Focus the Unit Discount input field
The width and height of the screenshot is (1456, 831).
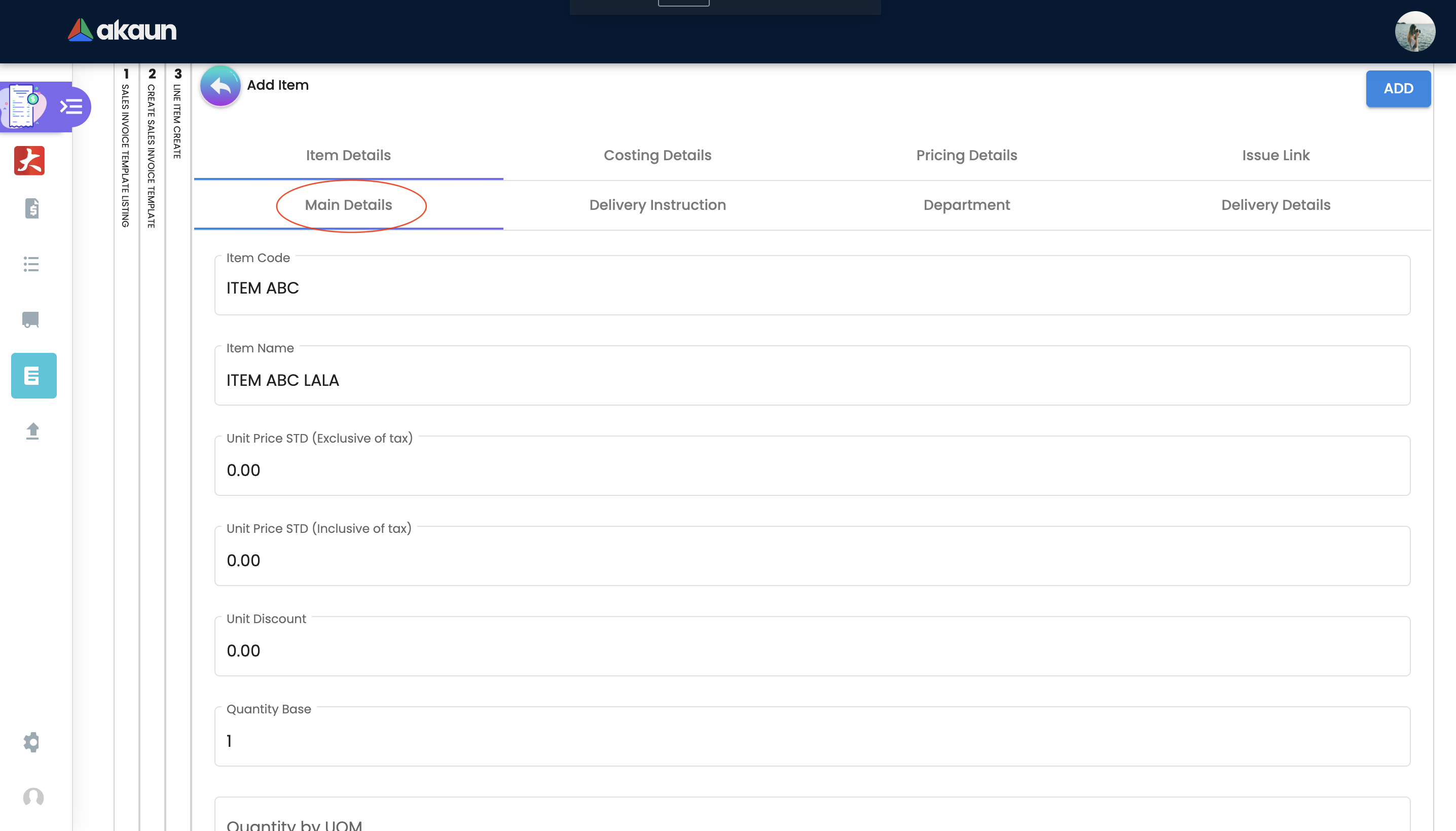[812, 651]
